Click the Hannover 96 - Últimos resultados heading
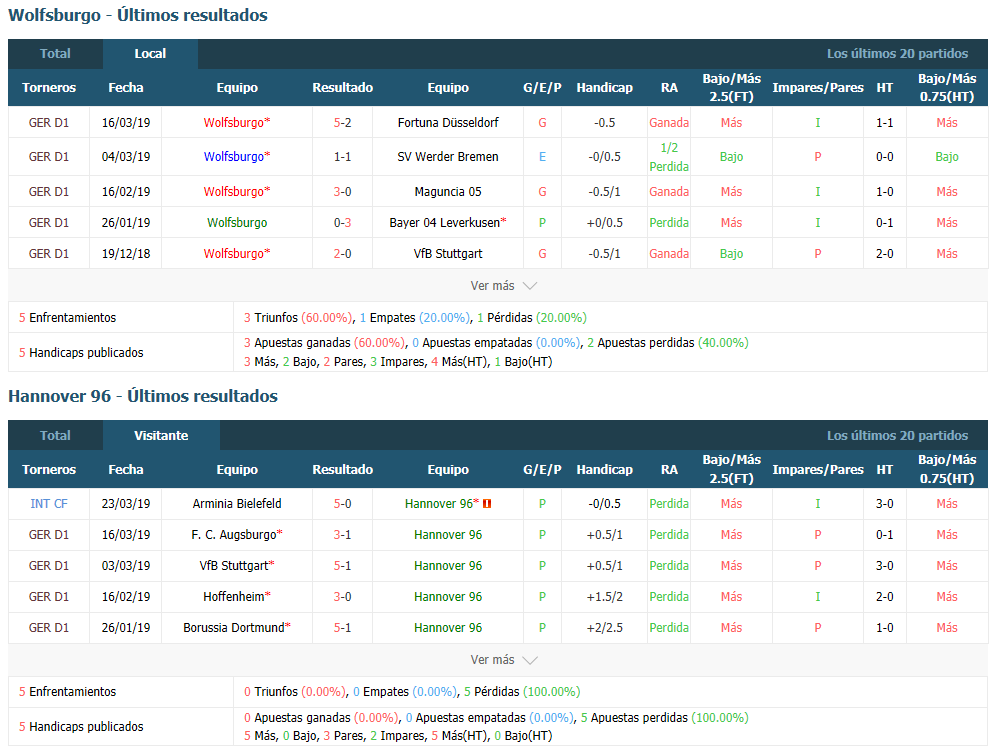The image size is (1001, 751). (x=143, y=397)
